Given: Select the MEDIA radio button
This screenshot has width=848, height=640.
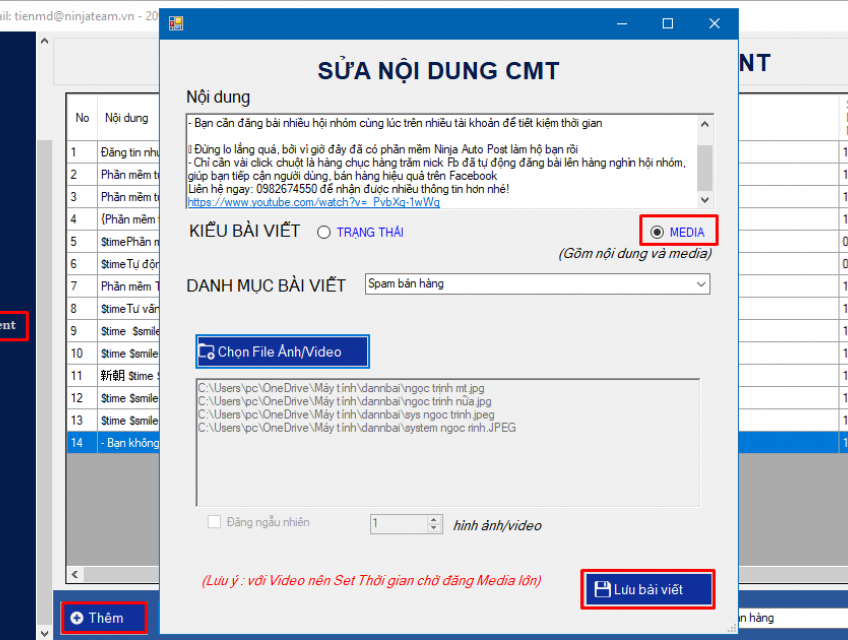Looking at the screenshot, I should pos(659,230).
